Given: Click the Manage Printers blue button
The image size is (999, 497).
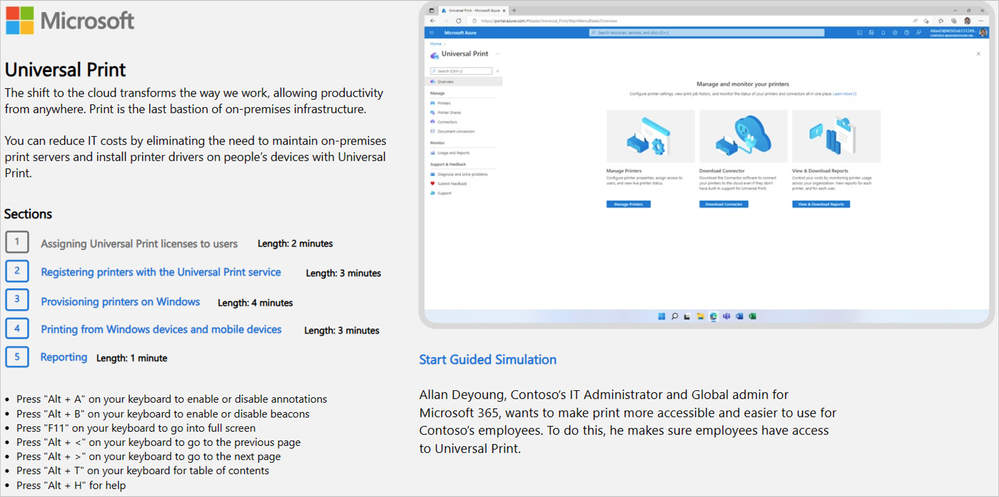Looking at the screenshot, I should pos(628,205).
